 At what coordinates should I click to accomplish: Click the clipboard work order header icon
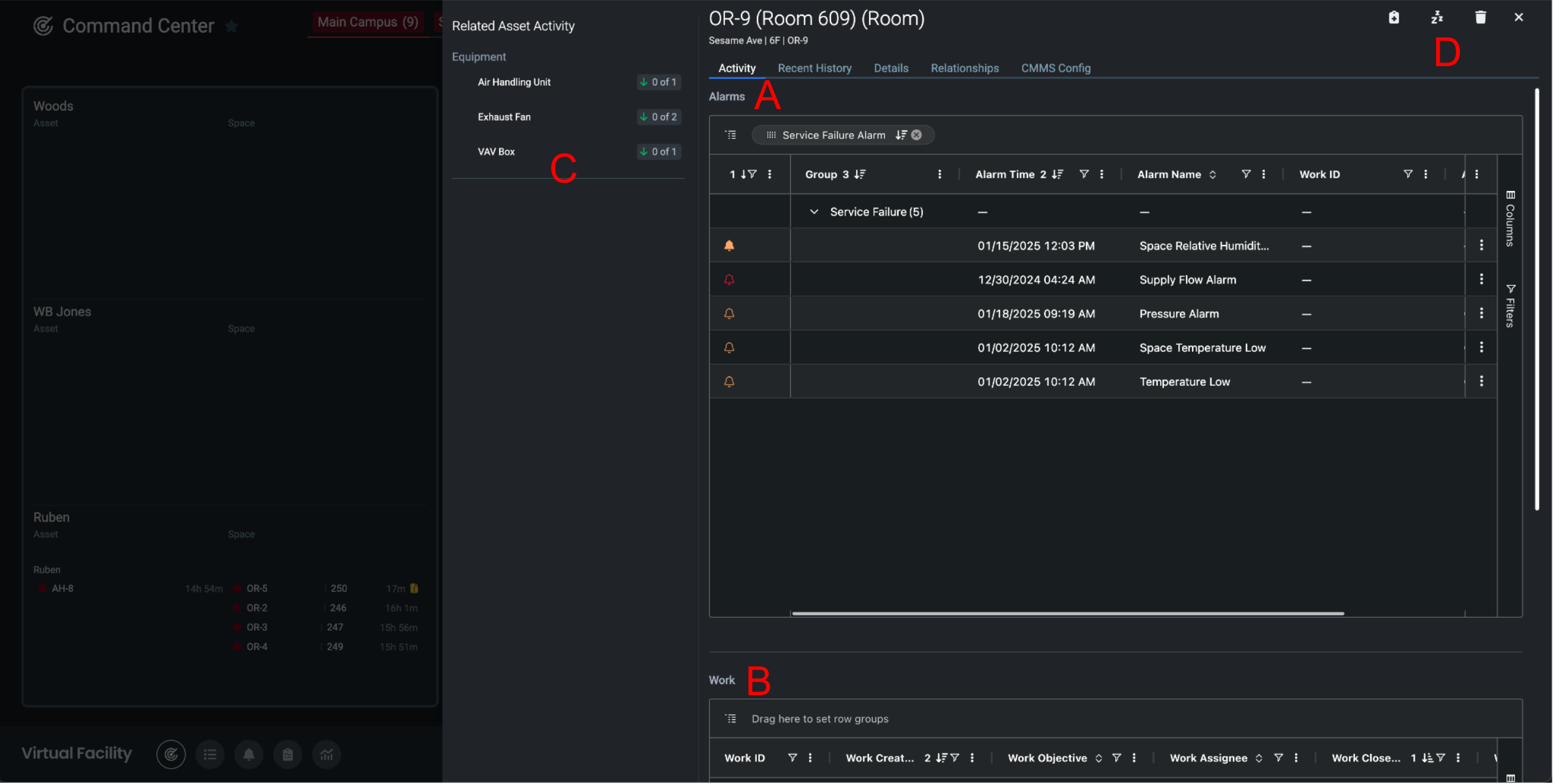(x=1394, y=18)
